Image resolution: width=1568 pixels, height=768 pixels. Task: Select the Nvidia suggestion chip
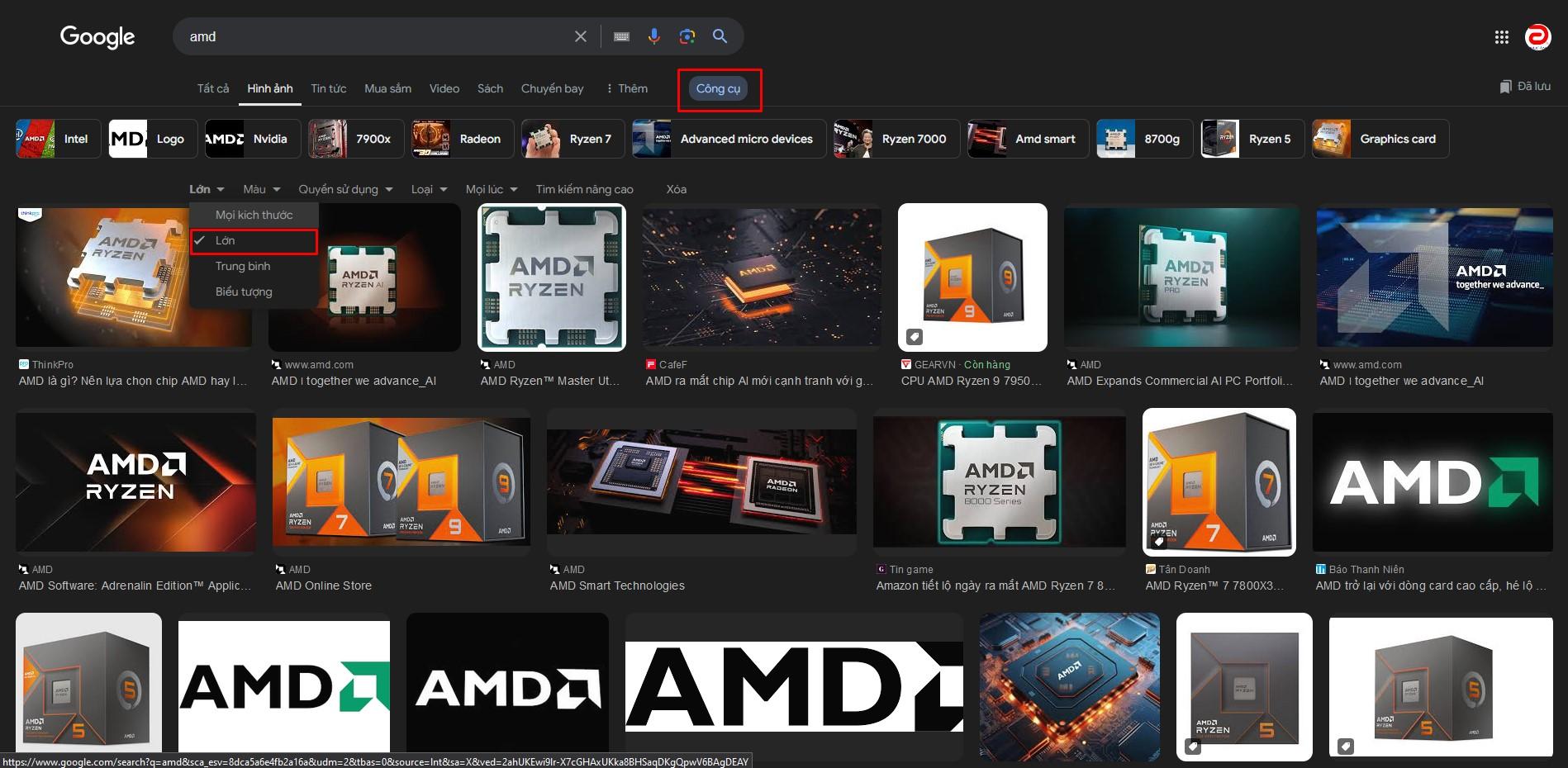pos(253,139)
